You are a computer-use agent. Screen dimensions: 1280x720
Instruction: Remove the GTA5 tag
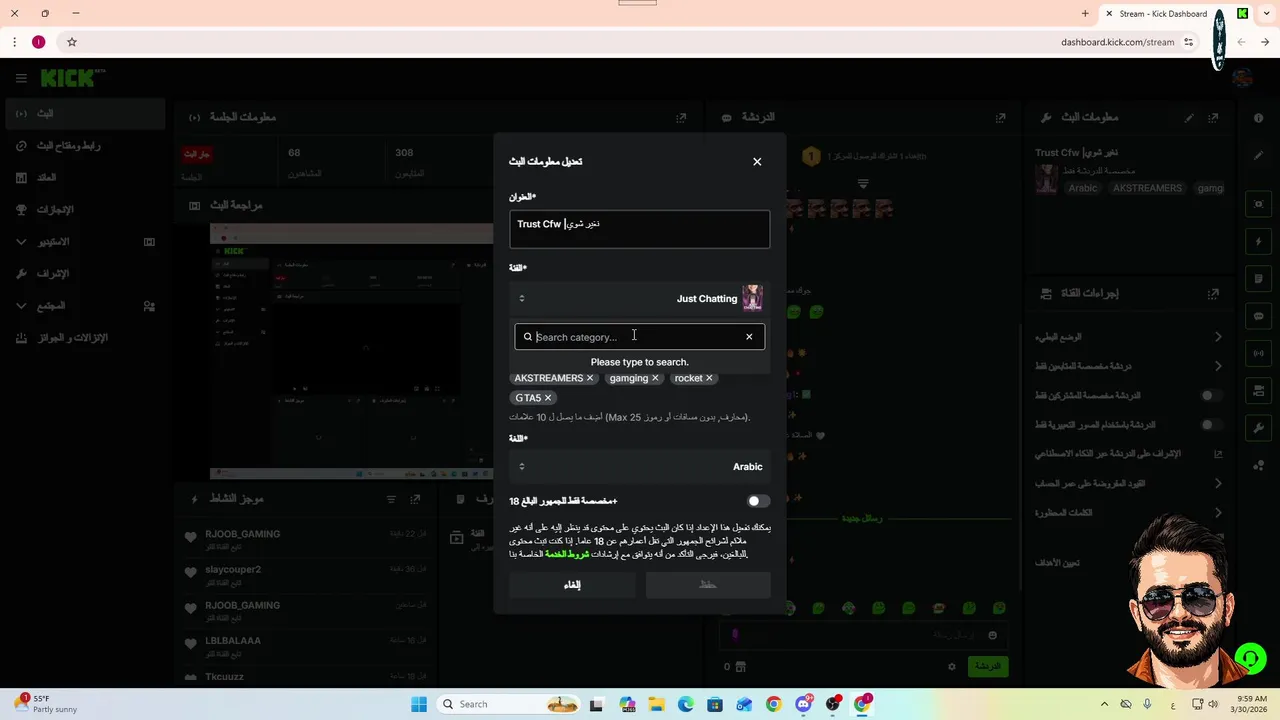click(x=548, y=398)
